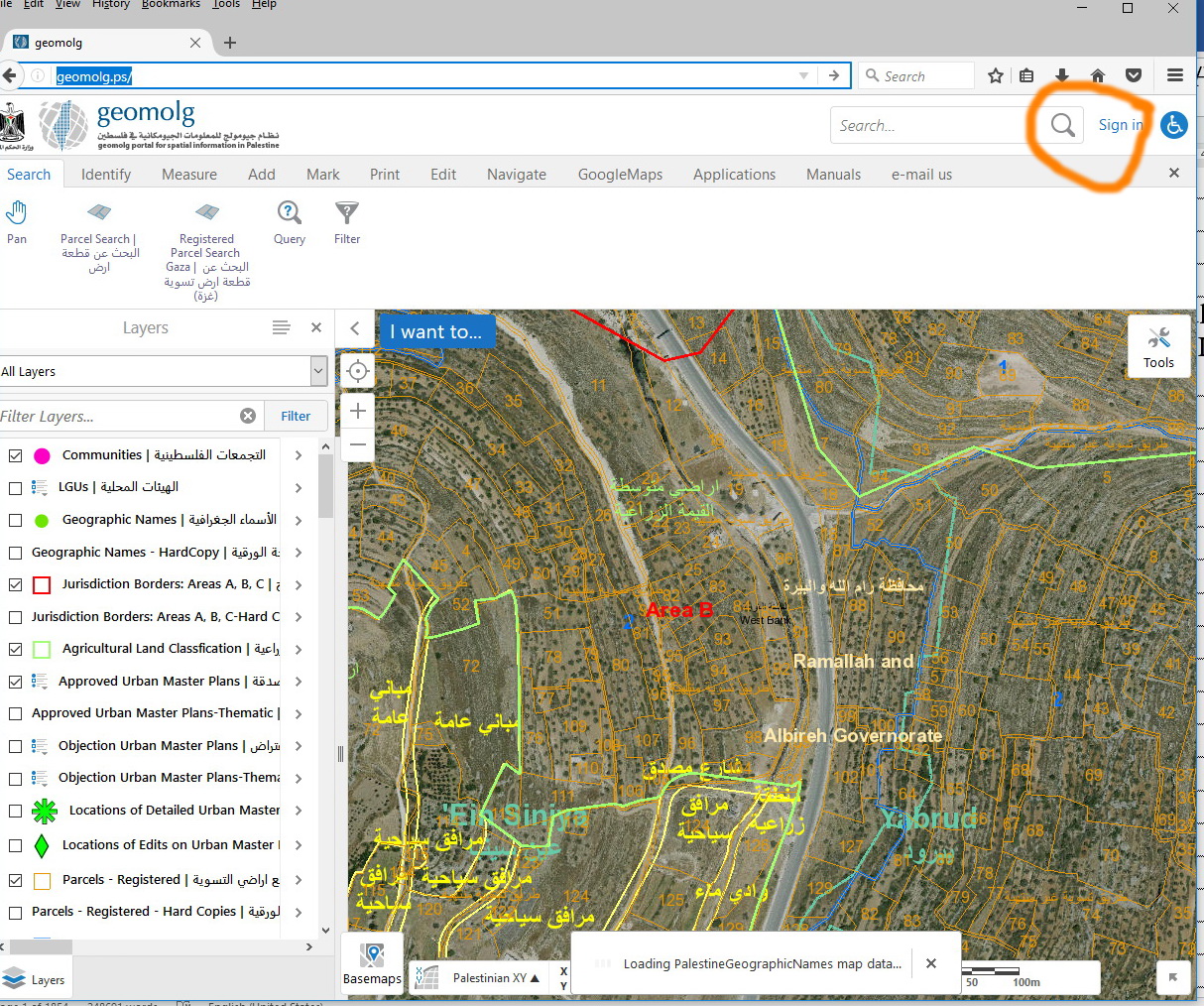This screenshot has height=1006, width=1204.
Task: Open the Filter funnel tool
Action: 347,221
